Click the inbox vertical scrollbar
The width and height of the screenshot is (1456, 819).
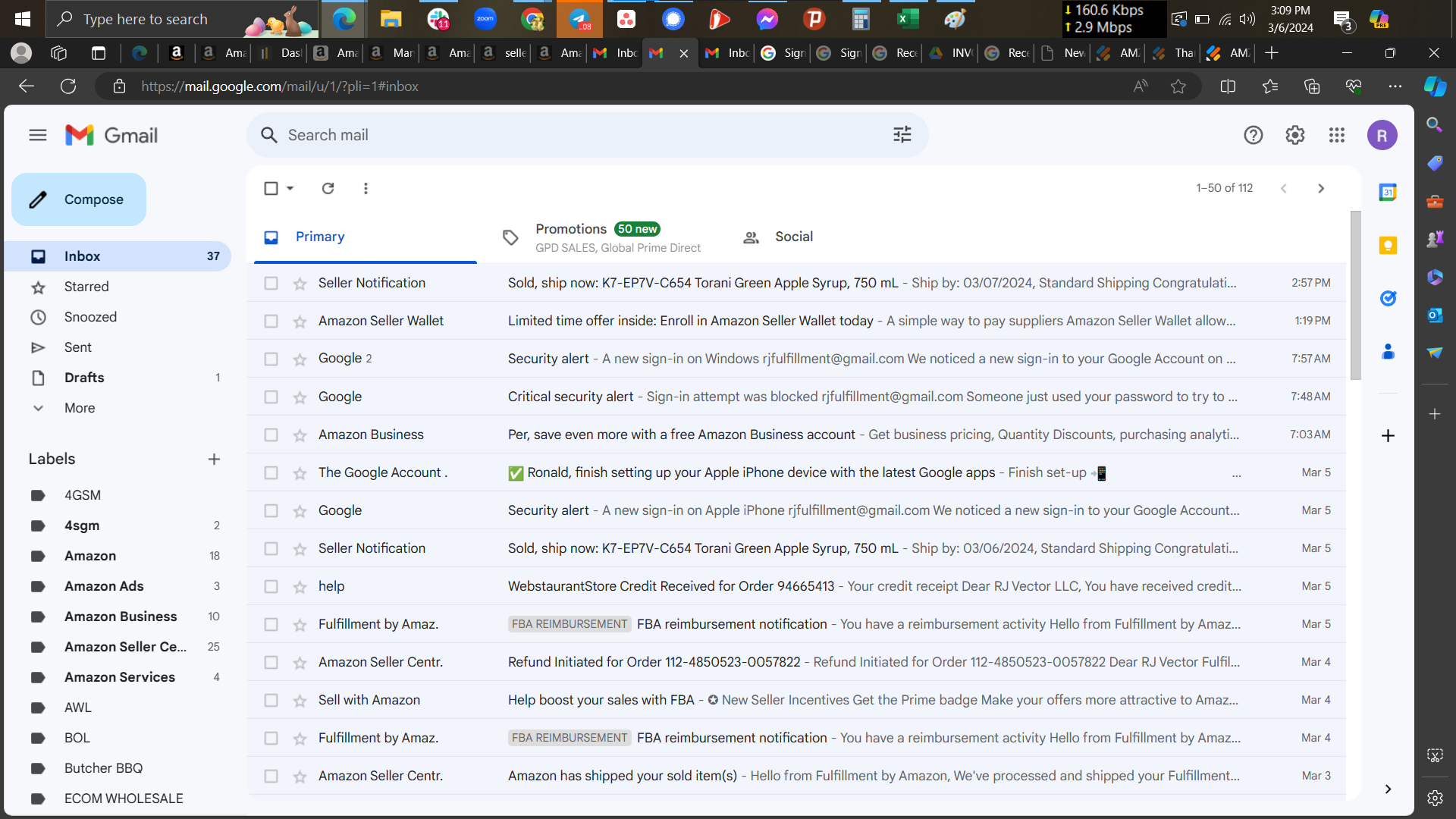(1355, 296)
